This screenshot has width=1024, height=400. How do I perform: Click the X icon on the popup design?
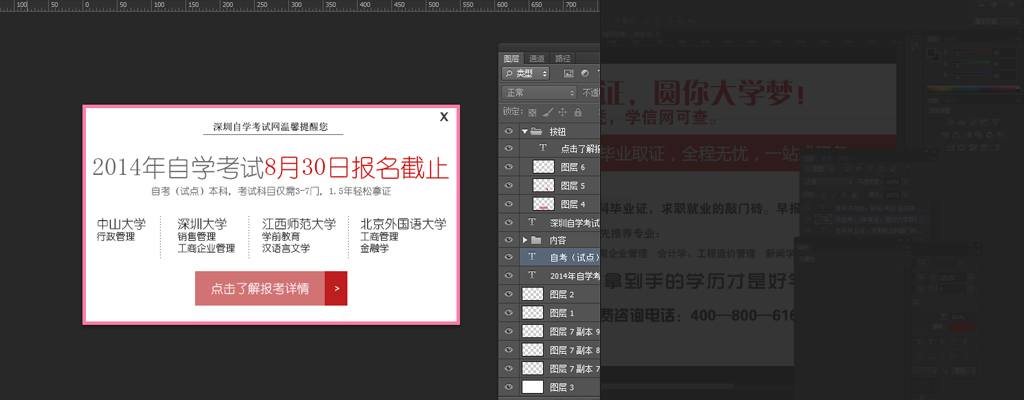[443, 117]
